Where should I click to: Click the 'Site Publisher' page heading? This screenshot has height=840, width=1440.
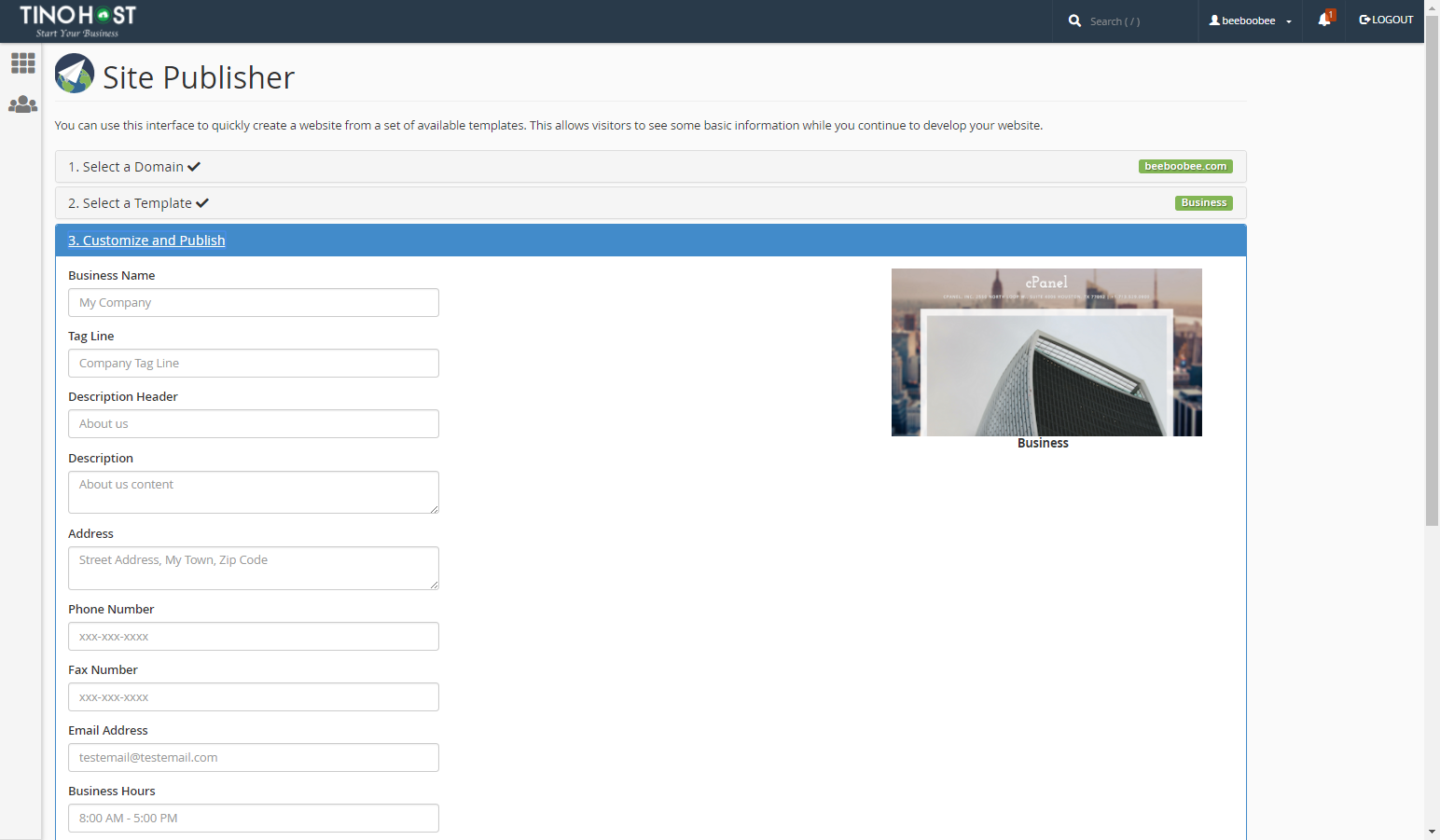point(199,77)
